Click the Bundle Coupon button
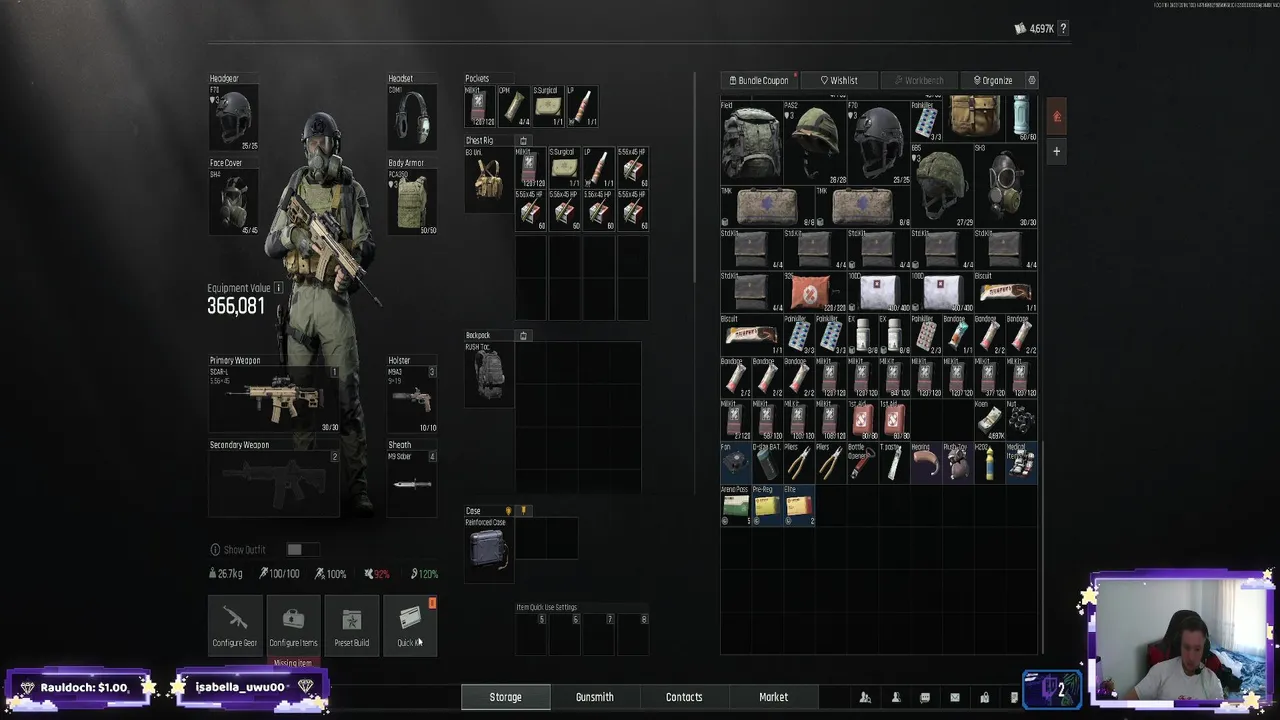The width and height of the screenshot is (1280, 720). tap(759, 80)
